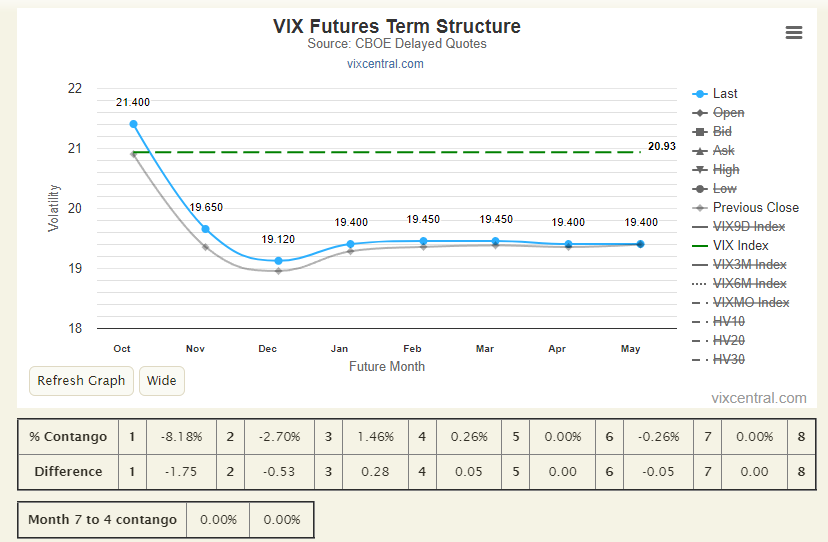This screenshot has width=828, height=542.
Task: Enable the HV30 legend entry
Action: (x=729, y=360)
